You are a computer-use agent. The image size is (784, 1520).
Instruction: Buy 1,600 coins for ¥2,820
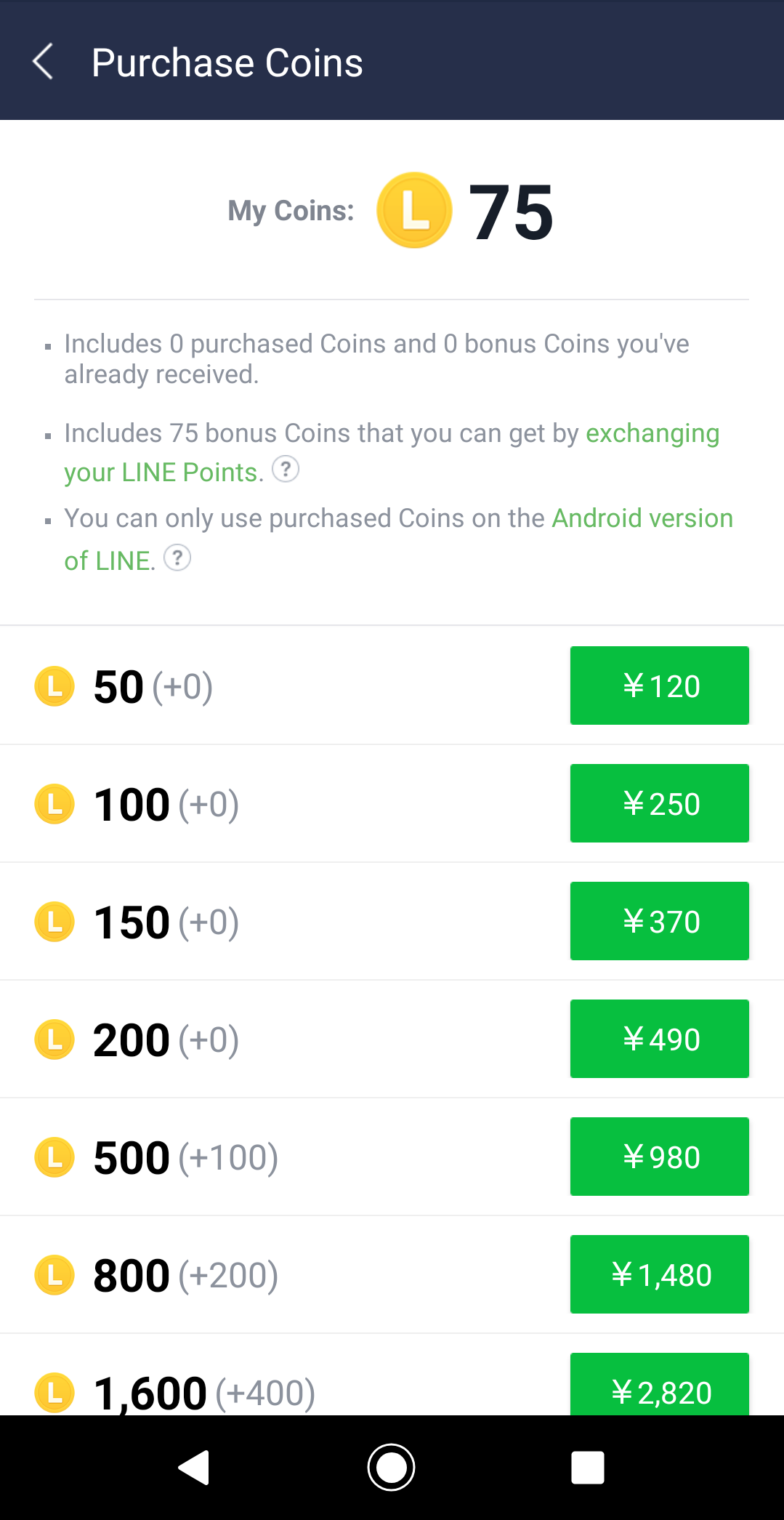pyautogui.click(x=659, y=1386)
